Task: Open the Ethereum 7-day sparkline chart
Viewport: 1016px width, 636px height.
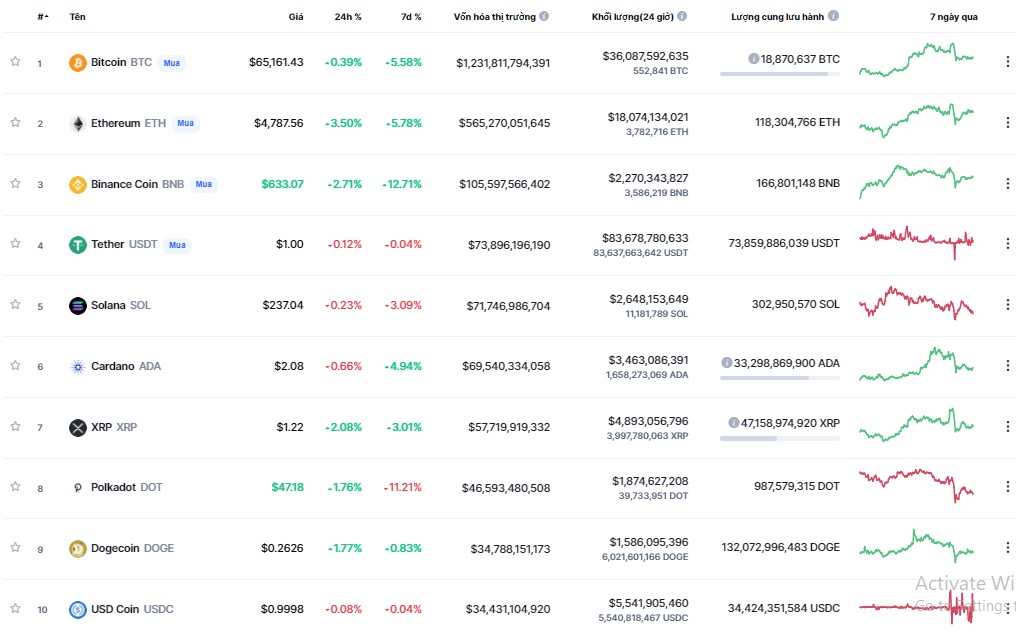Action: pyautogui.click(x=916, y=120)
